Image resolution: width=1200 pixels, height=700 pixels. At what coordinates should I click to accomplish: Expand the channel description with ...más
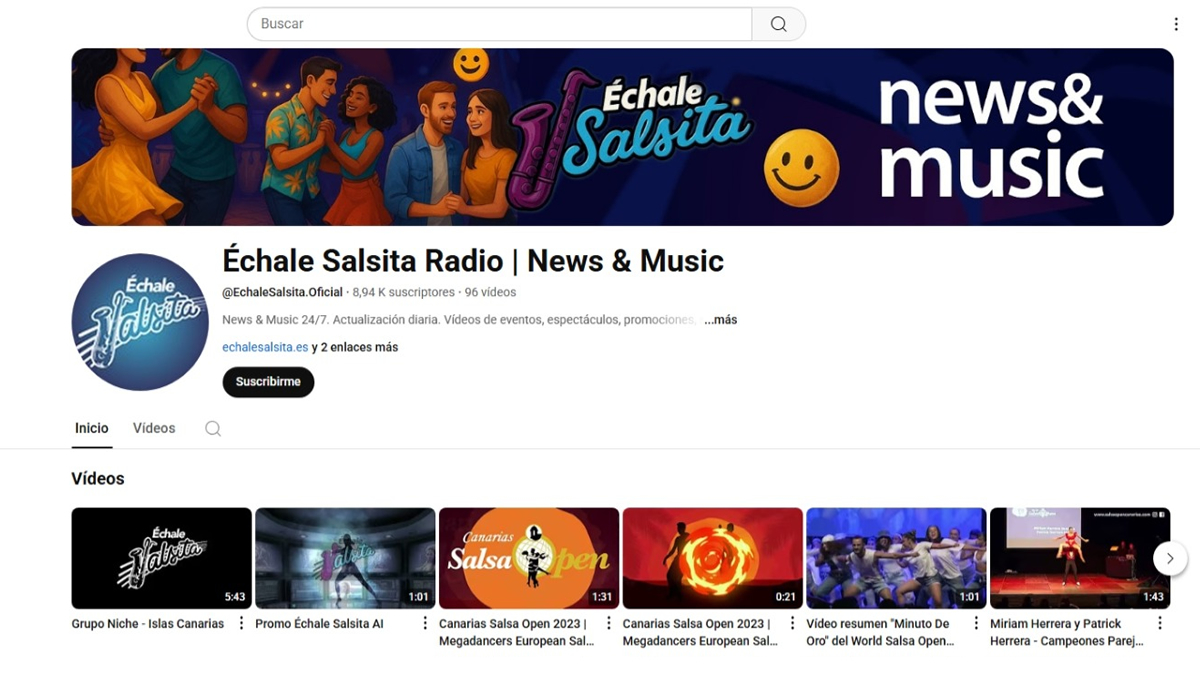[x=720, y=320]
